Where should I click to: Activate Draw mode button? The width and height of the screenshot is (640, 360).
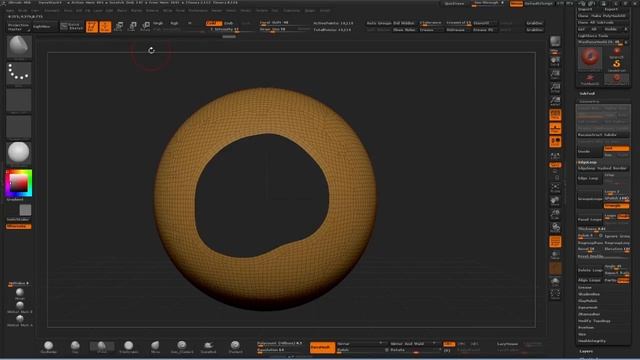(105, 27)
